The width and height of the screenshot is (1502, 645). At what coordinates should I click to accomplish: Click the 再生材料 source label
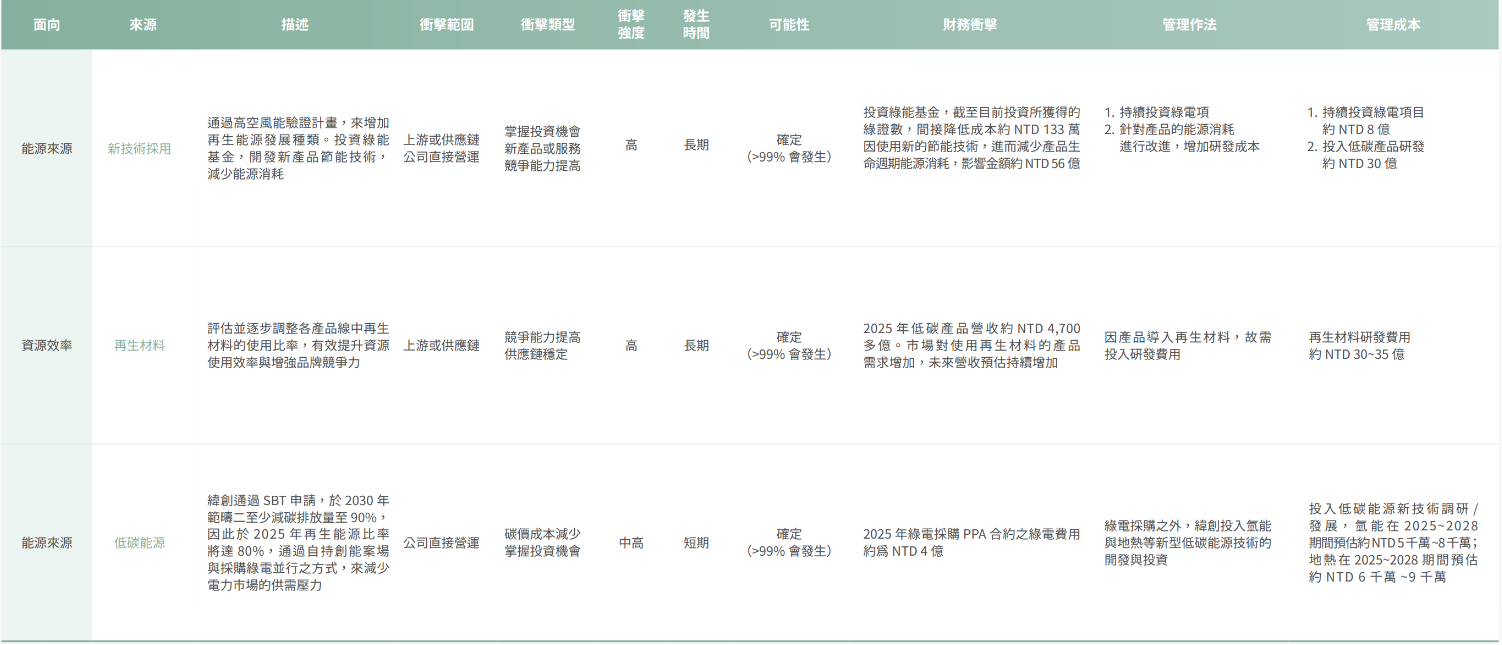coord(140,345)
